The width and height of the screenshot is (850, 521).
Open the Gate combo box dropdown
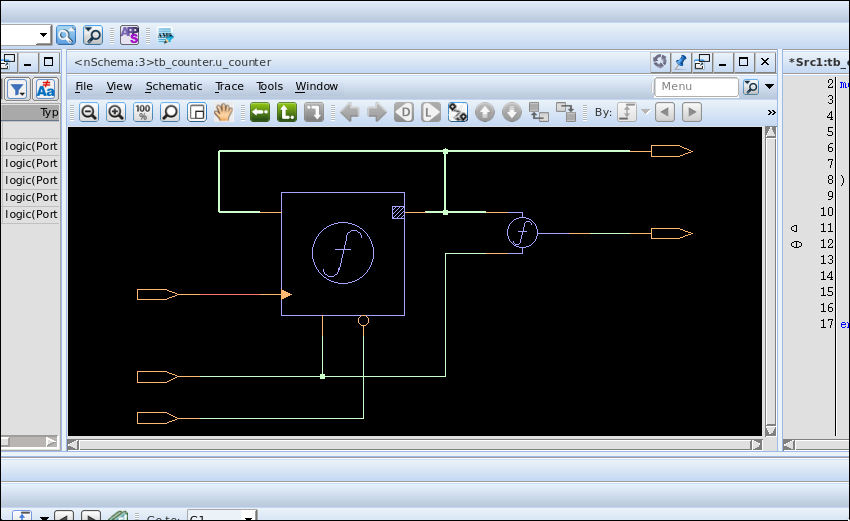point(248,516)
